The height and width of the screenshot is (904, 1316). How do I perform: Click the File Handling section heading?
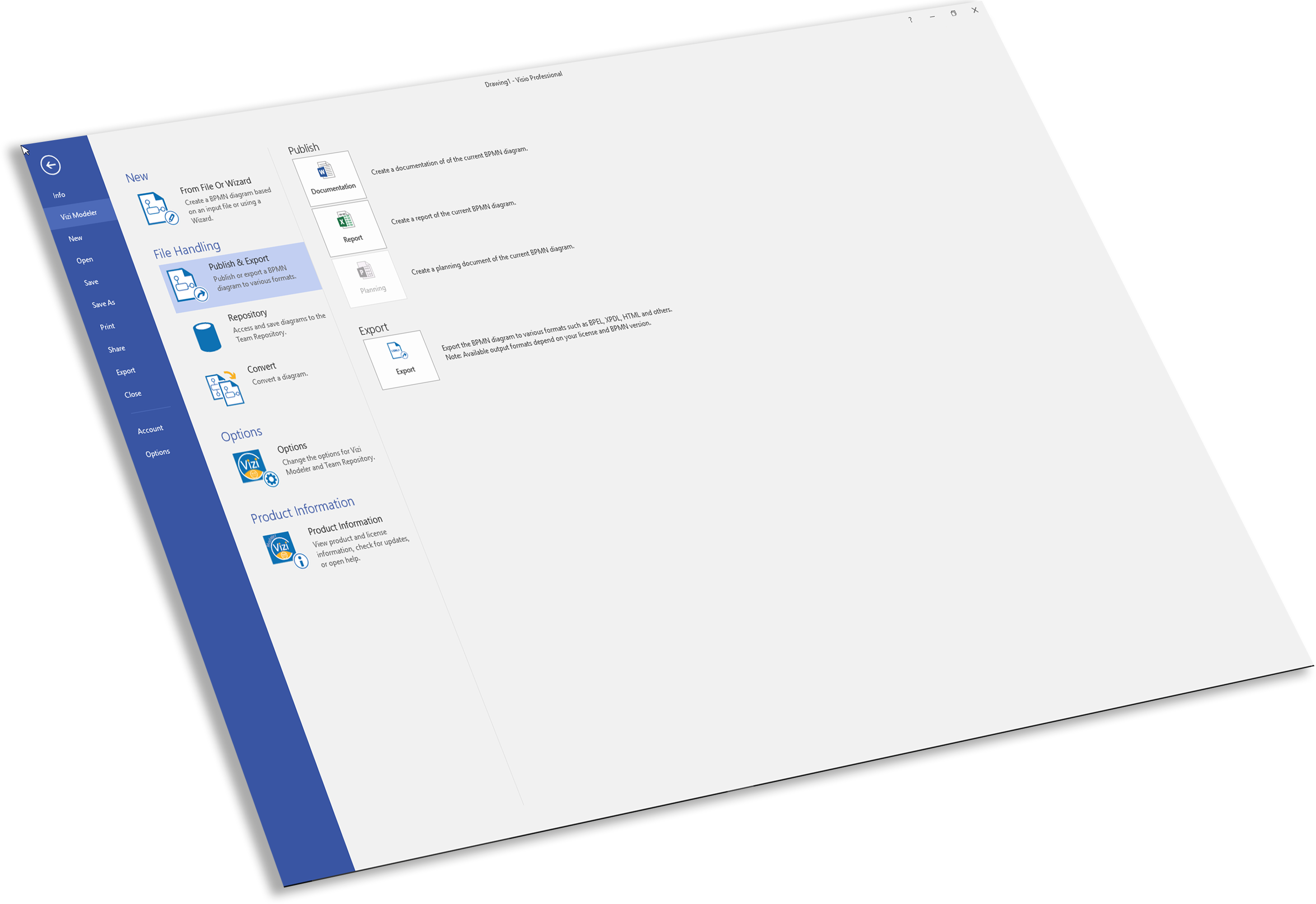(x=187, y=249)
